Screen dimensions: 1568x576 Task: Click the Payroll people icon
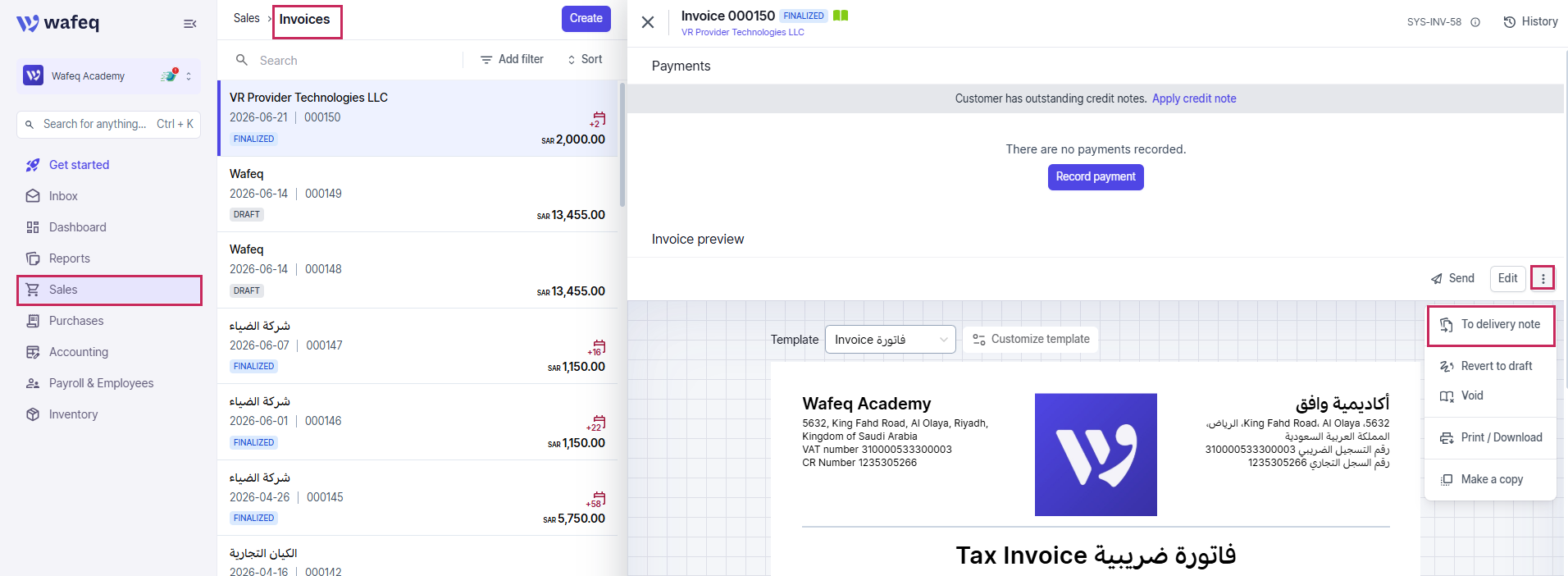(x=33, y=383)
